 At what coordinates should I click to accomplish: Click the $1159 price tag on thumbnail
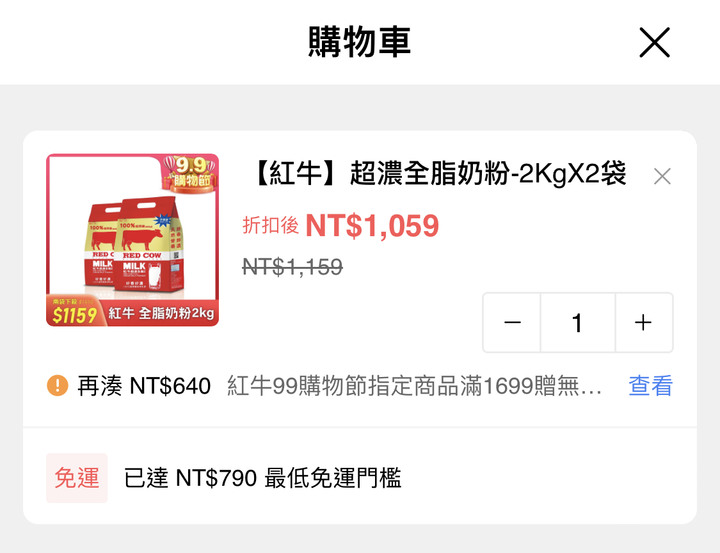point(74,315)
